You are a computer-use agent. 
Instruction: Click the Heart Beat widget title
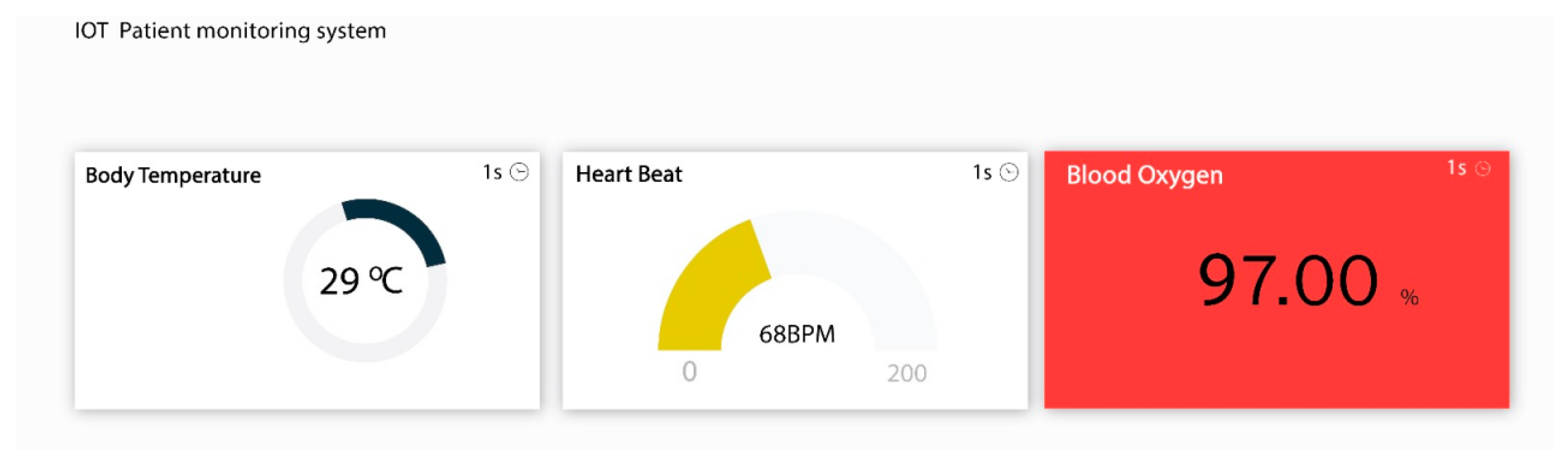coord(629,175)
